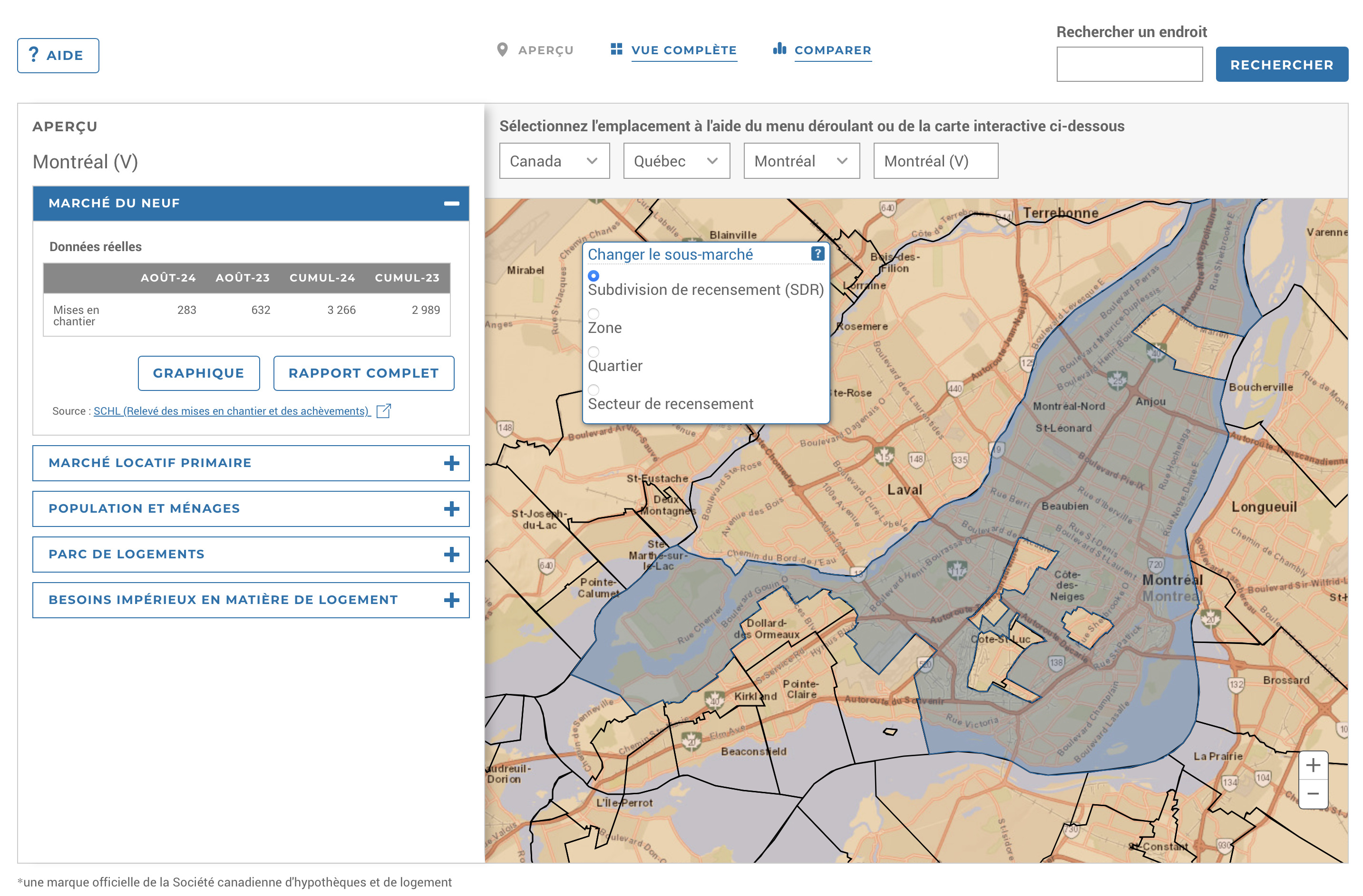Select the Zone radio option
Screen dimensions: 1363x896
pos(594,314)
